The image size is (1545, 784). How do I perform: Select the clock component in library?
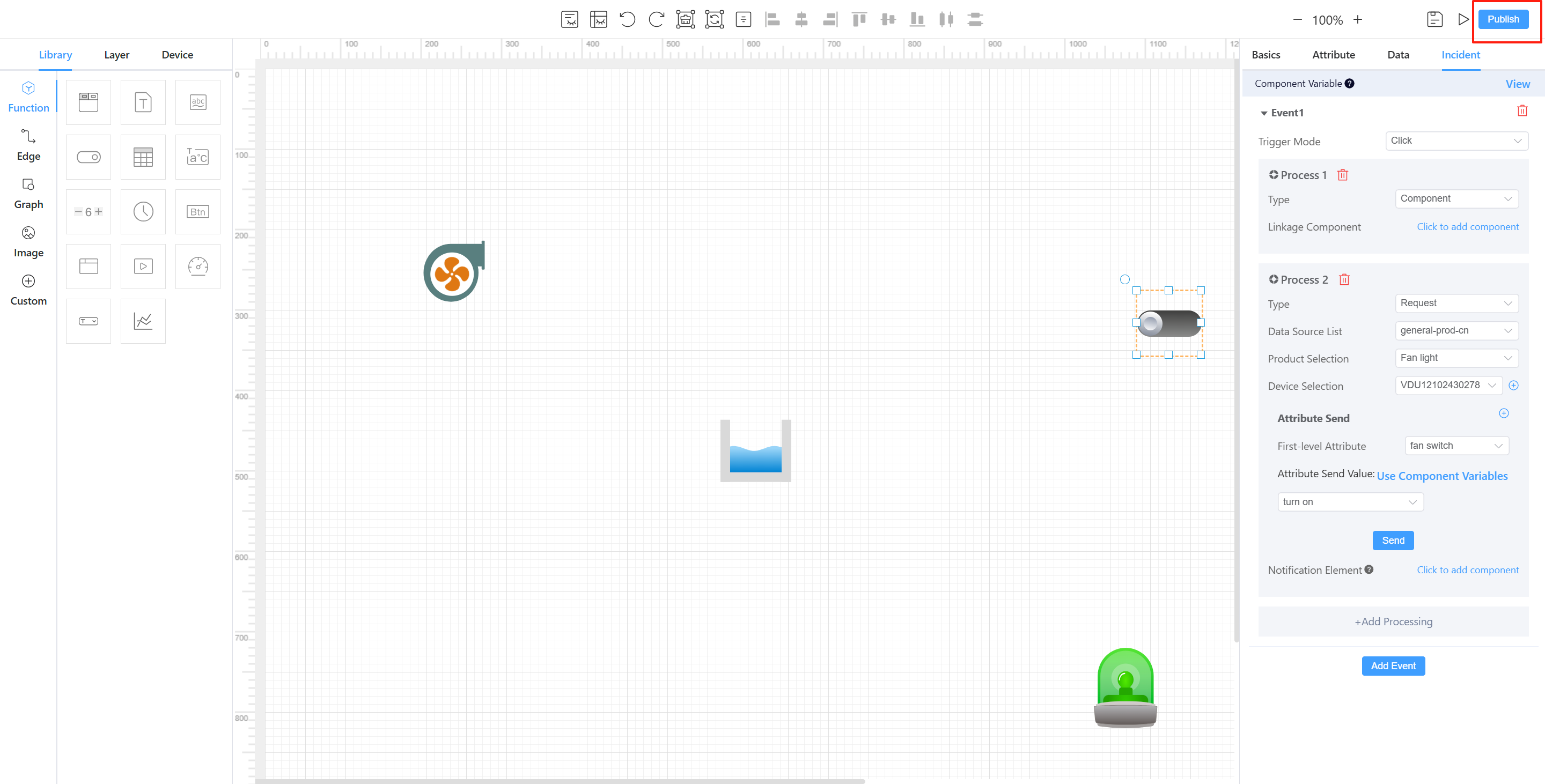click(143, 212)
